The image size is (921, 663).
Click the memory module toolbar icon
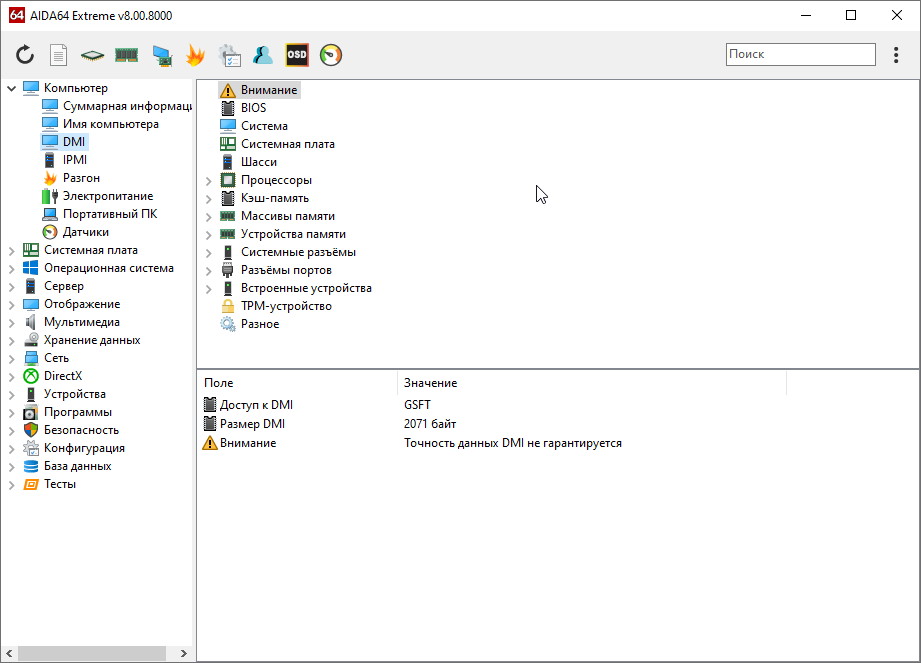coord(126,55)
